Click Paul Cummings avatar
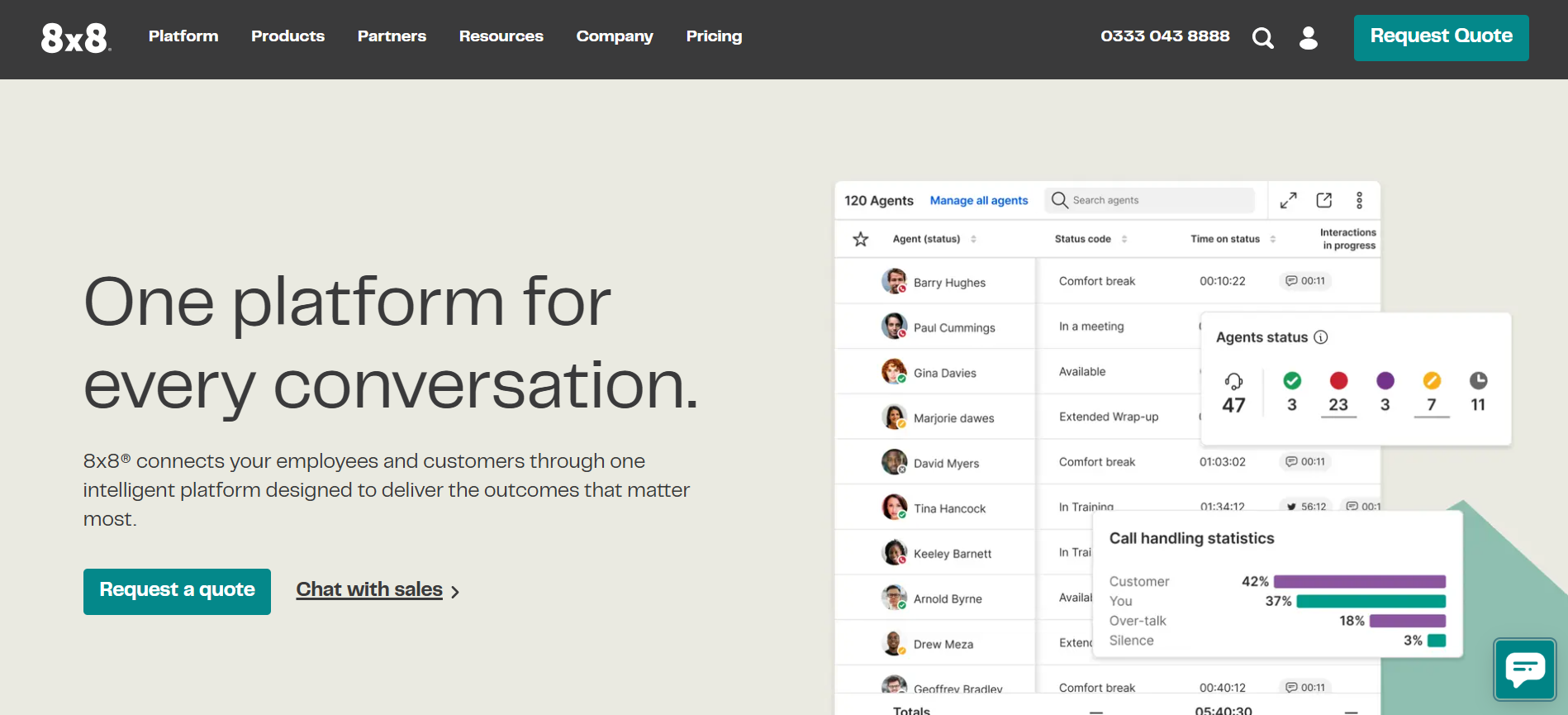The width and height of the screenshot is (1568, 715). pos(894,327)
